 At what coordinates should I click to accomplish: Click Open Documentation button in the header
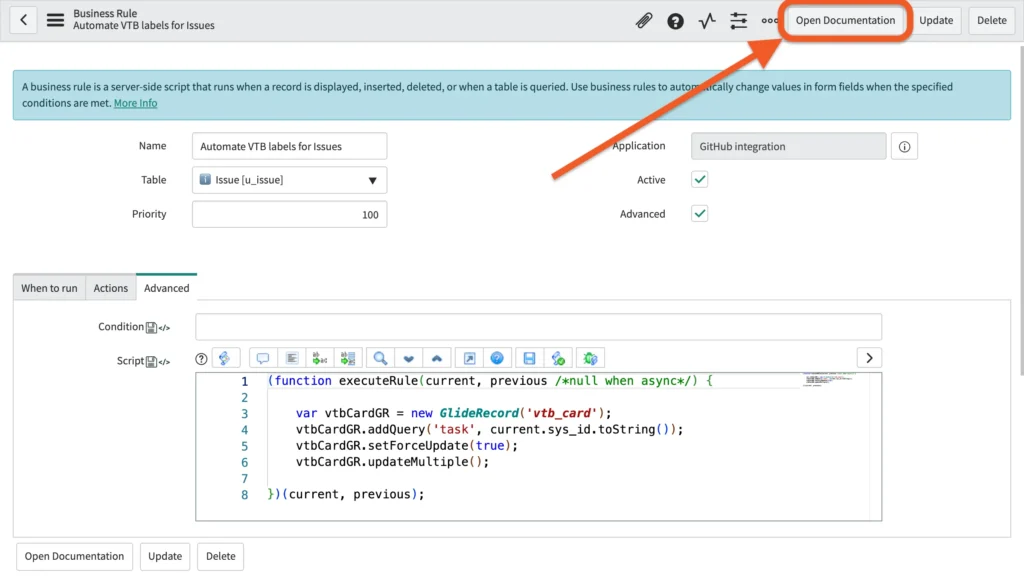click(845, 20)
